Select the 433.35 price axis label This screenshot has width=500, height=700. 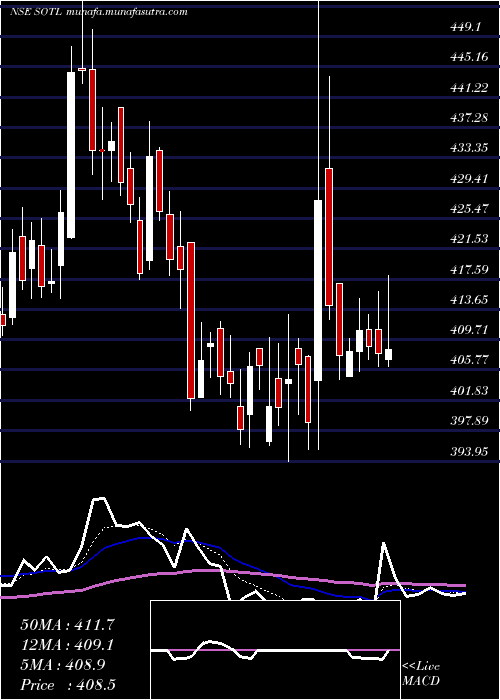(469, 148)
